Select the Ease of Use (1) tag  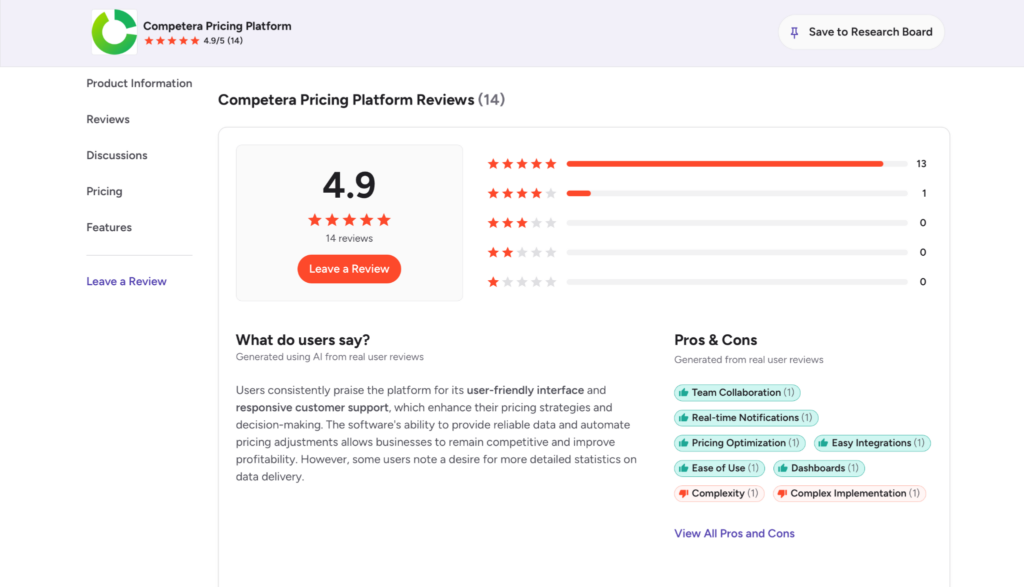click(x=719, y=468)
